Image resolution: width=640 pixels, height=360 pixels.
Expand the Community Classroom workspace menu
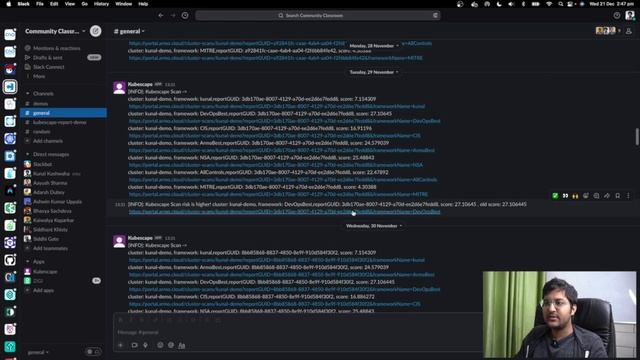point(55,31)
